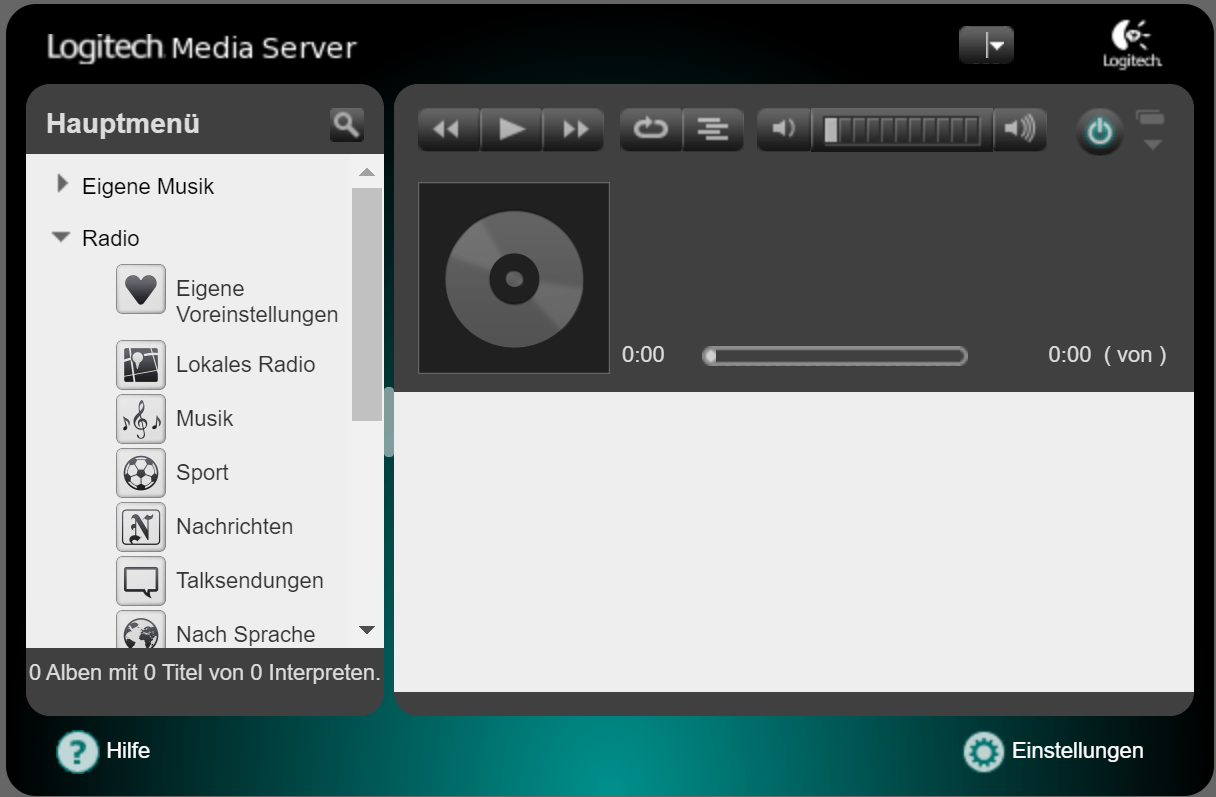Viewport: 1216px width, 797px height.
Task: Open Lokales Radio
Action: coord(246,365)
